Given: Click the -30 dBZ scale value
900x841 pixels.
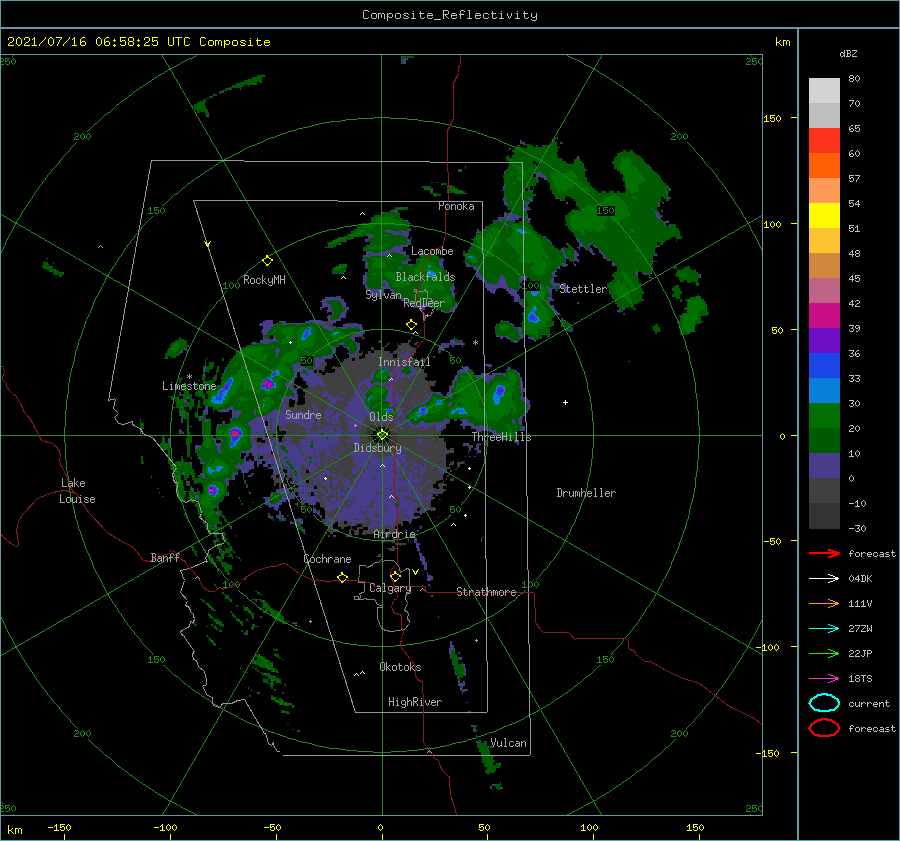Looking at the screenshot, I should pos(857,528).
